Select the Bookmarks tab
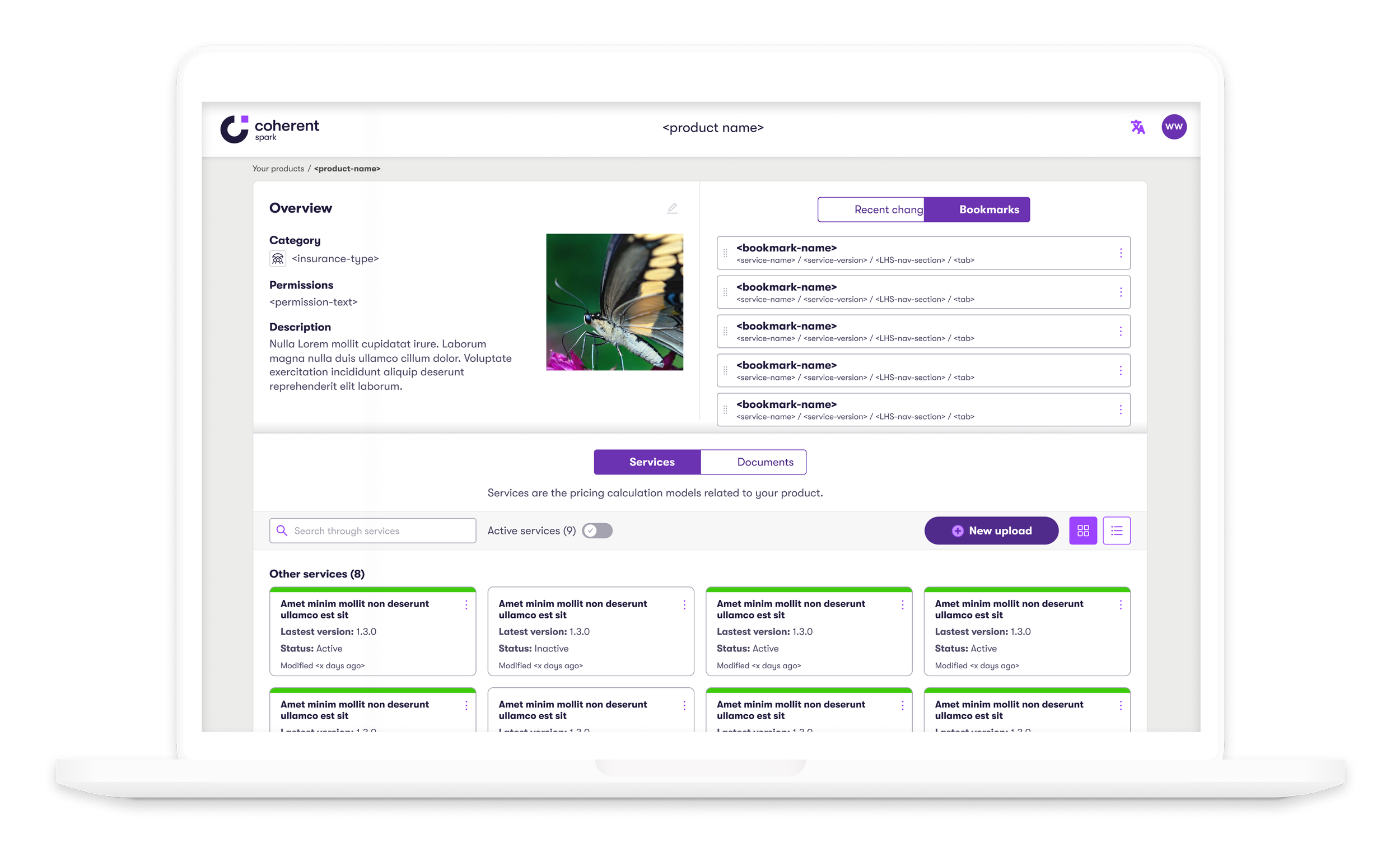 (977, 209)
